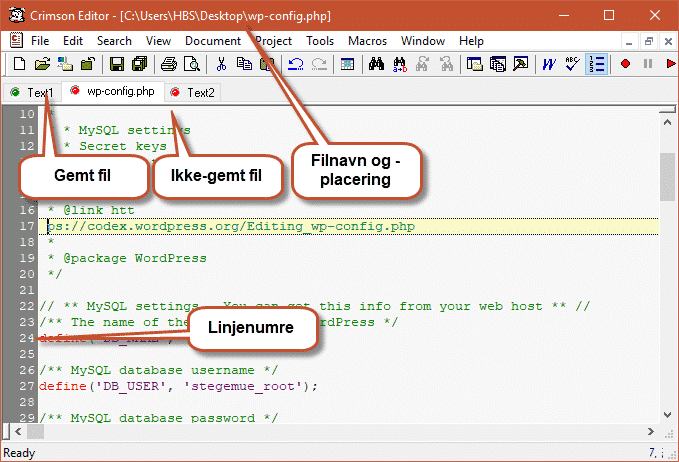Open the Tools menu
This screenshot has width=679, height=462.
320,41
